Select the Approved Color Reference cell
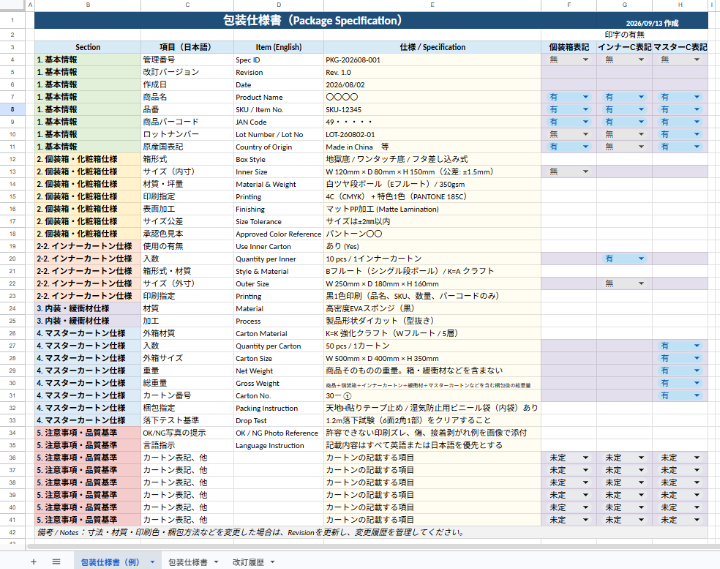This screenshot has width=720, height=569. (278, 234)
